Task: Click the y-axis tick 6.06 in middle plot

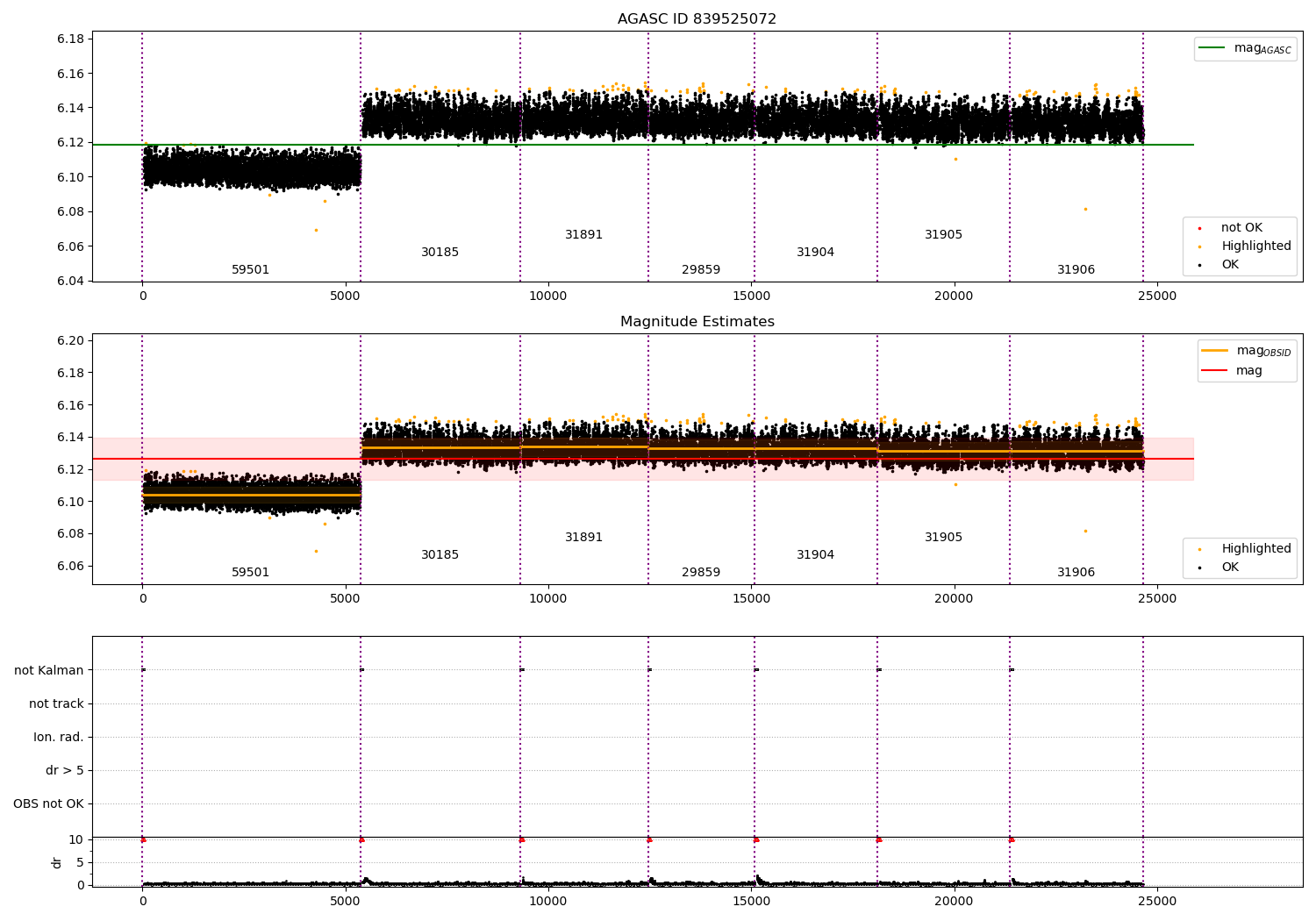Action: [x=70, y=566]
